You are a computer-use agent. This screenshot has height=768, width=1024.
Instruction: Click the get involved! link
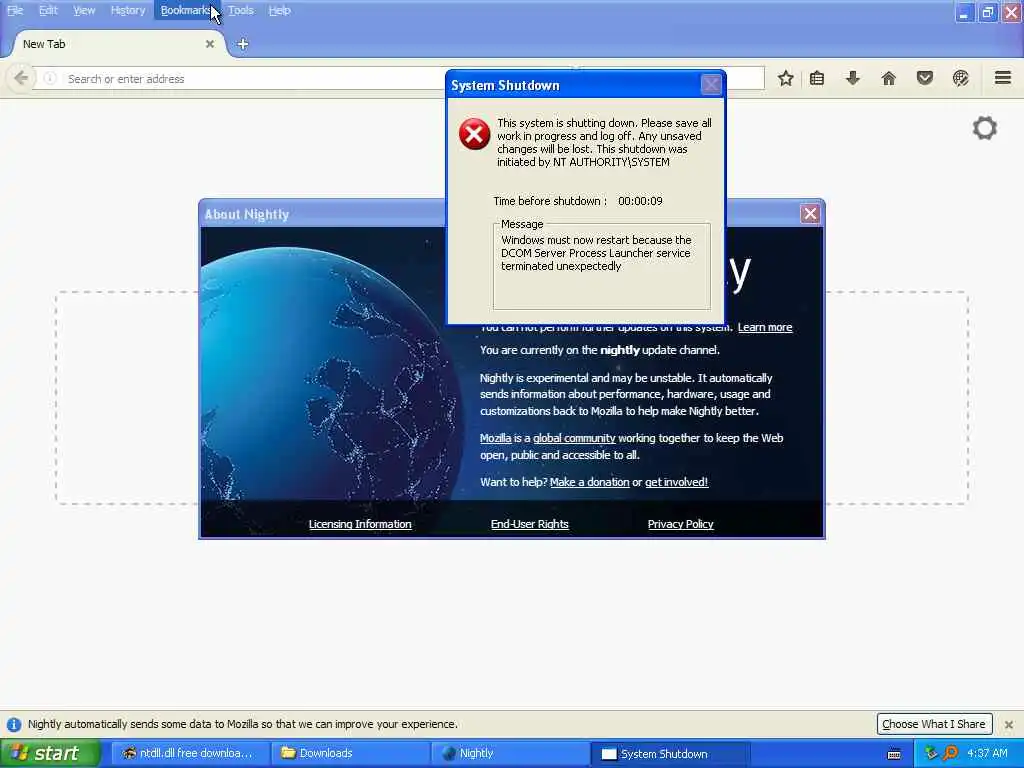[677, 482]
